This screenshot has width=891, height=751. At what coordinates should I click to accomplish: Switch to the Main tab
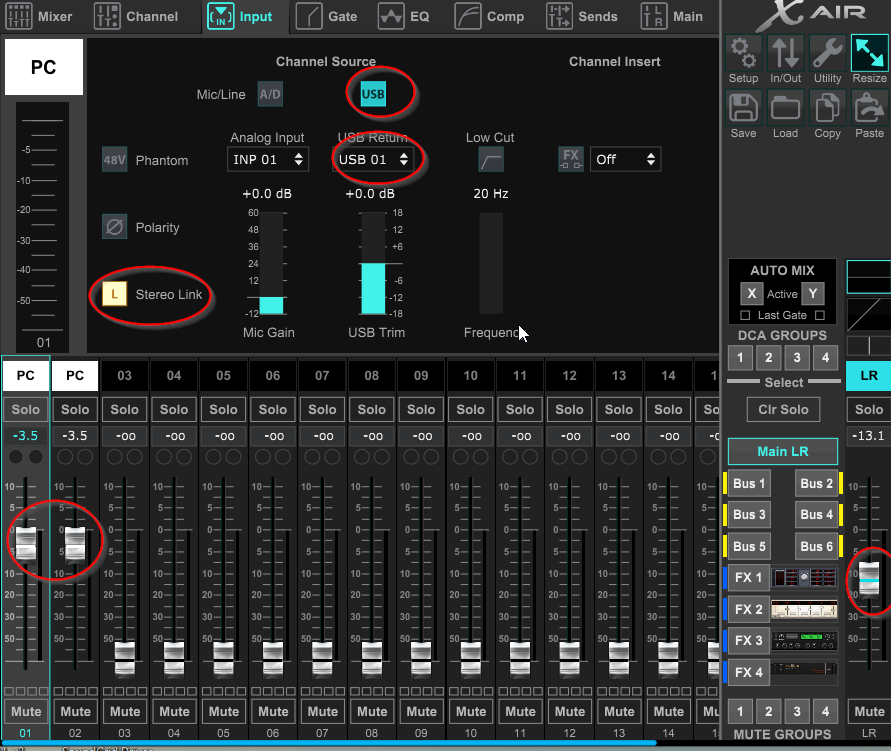(672, 16)
